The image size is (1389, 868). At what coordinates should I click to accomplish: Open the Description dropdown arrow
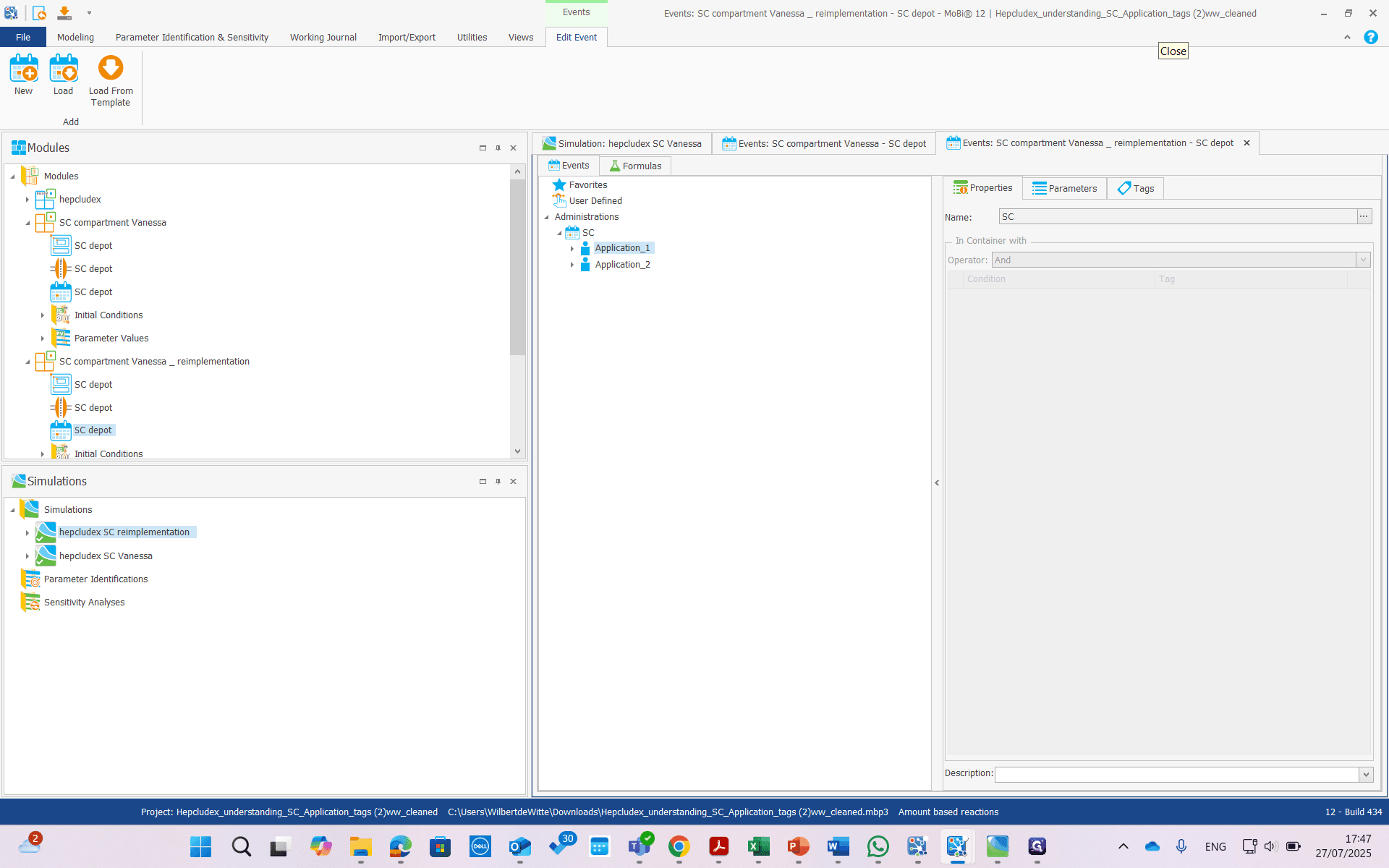pos(1366,775)
